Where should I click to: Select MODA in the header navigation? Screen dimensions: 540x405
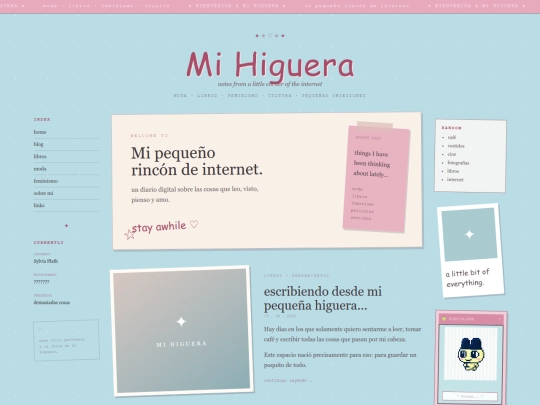click(x=180, y=95)
